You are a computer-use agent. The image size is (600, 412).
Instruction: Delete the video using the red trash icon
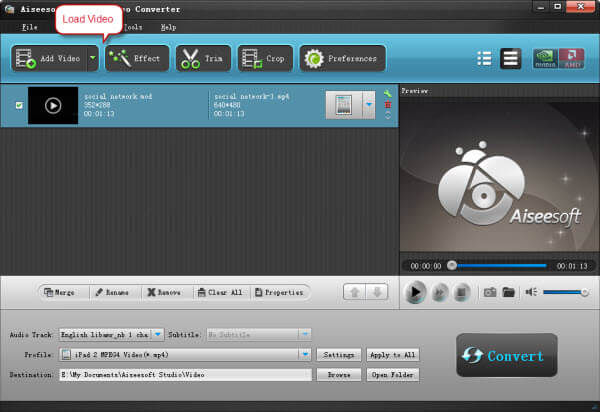(388, 104)
